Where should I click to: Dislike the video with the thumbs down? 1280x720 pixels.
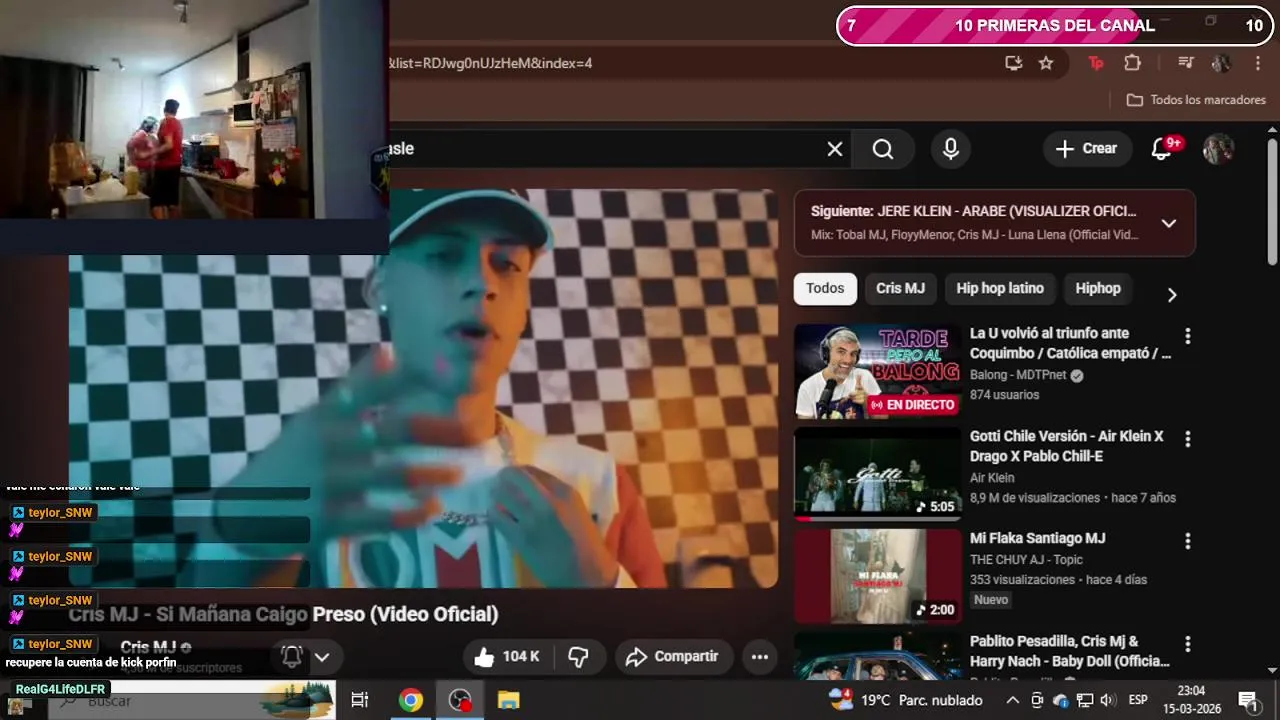point(578,657)
